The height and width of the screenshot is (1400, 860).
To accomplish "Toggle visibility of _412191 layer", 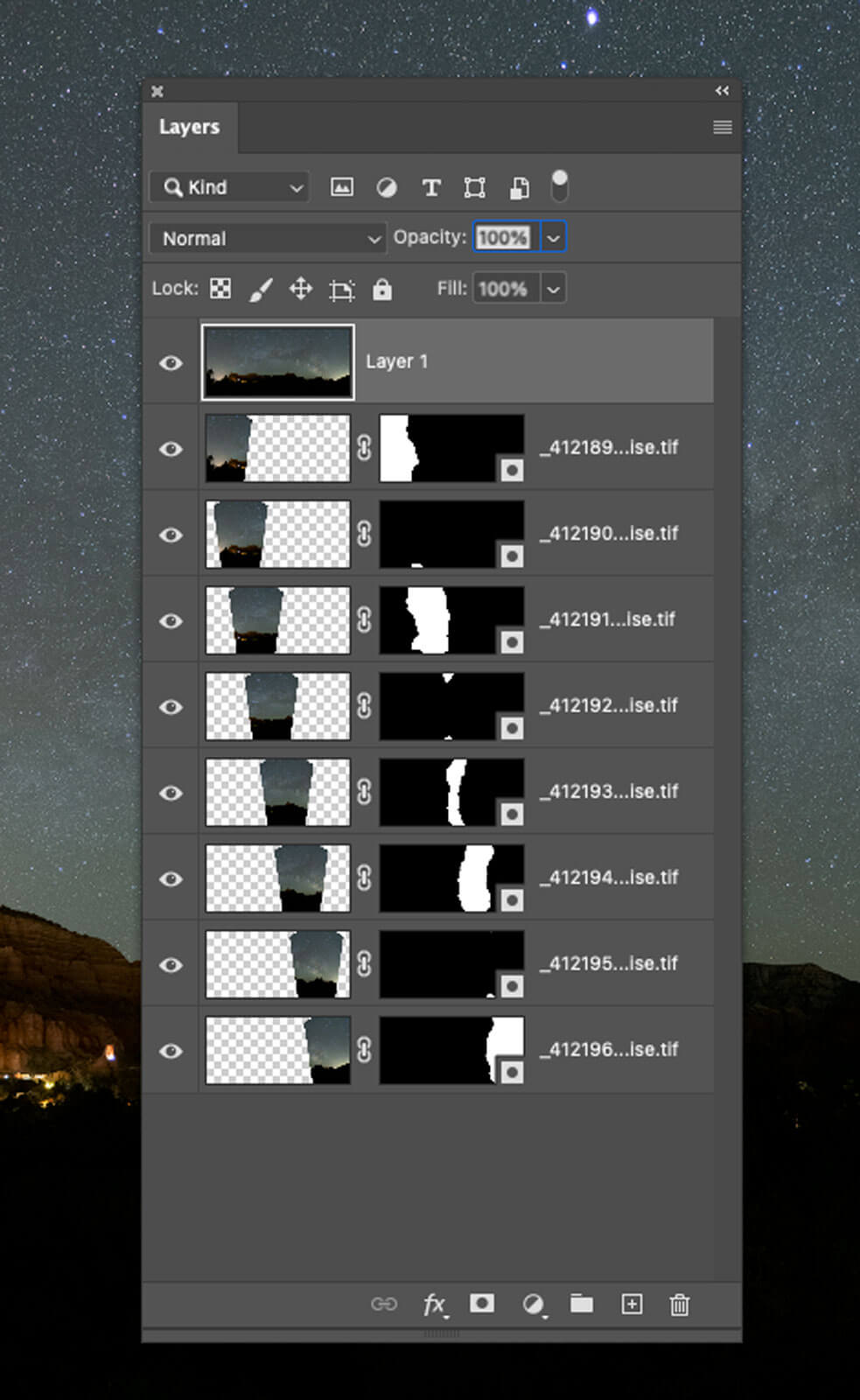I will [x=171, y=620].
